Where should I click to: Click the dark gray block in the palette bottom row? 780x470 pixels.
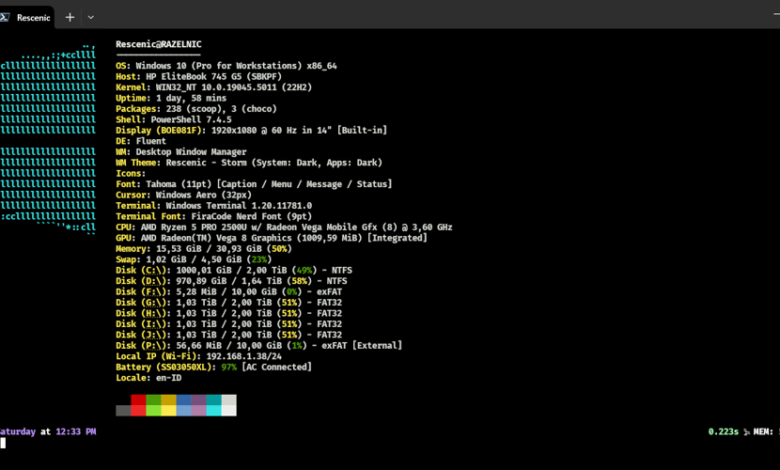[123, 410]
